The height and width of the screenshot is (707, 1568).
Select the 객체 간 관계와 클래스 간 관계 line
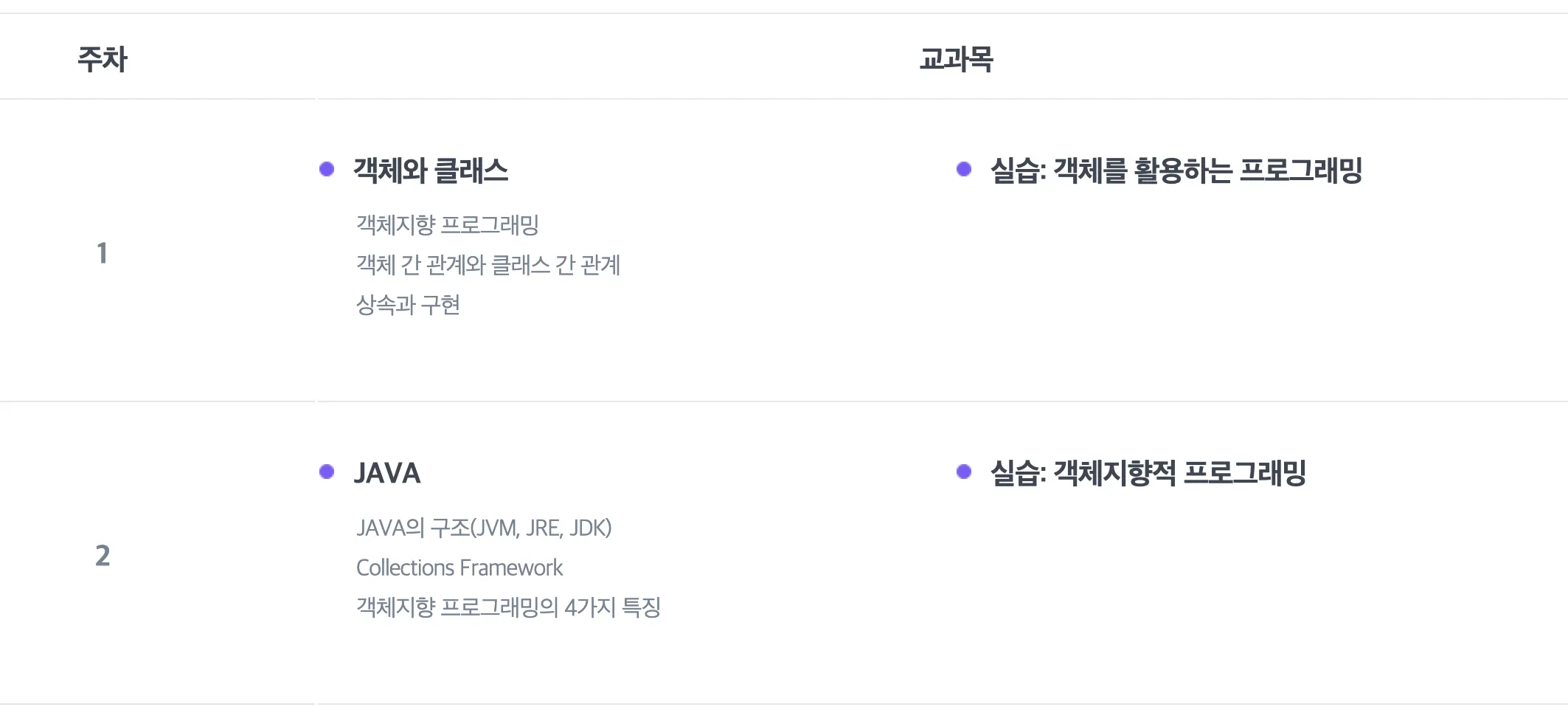point(488,264)
